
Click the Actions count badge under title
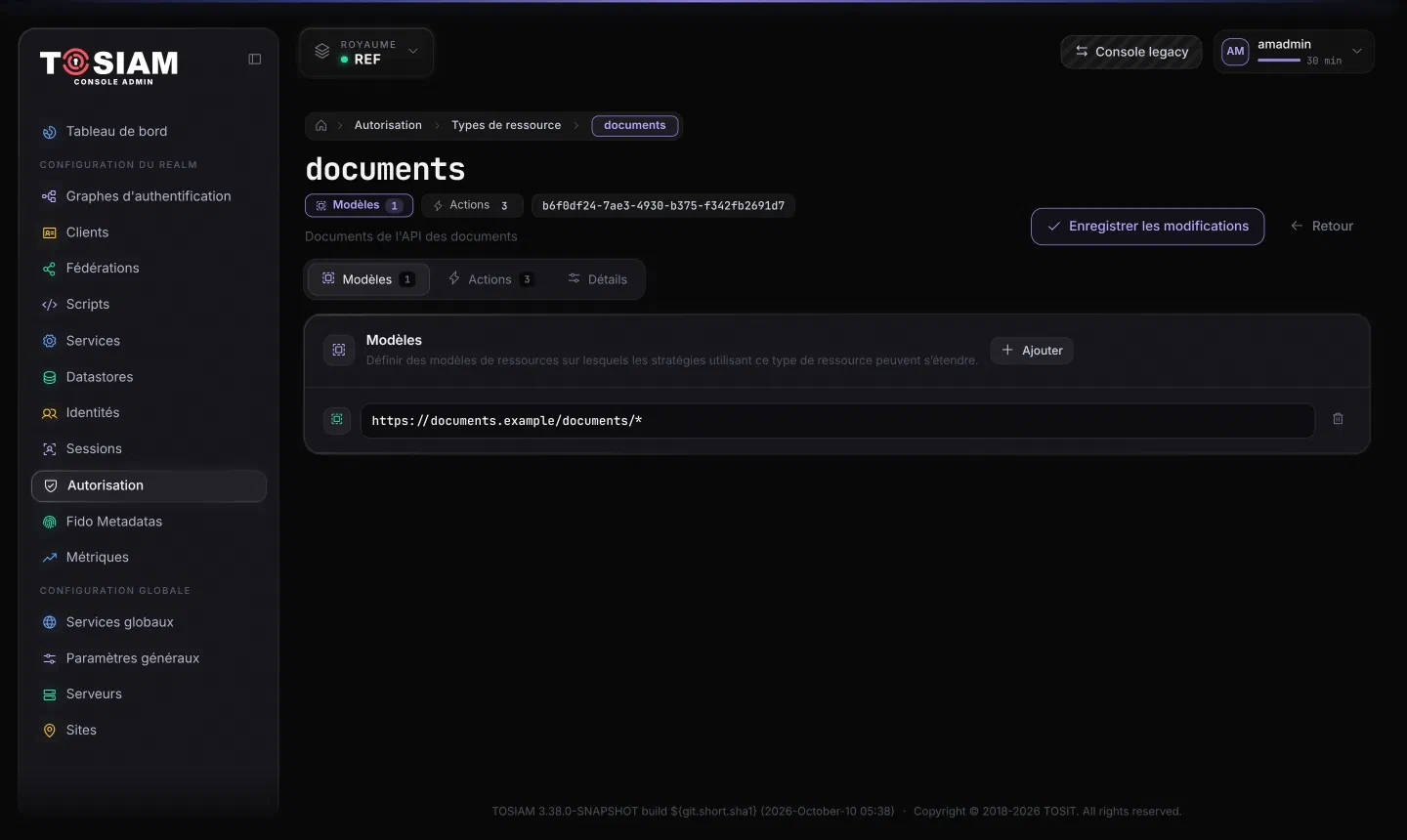473,206
